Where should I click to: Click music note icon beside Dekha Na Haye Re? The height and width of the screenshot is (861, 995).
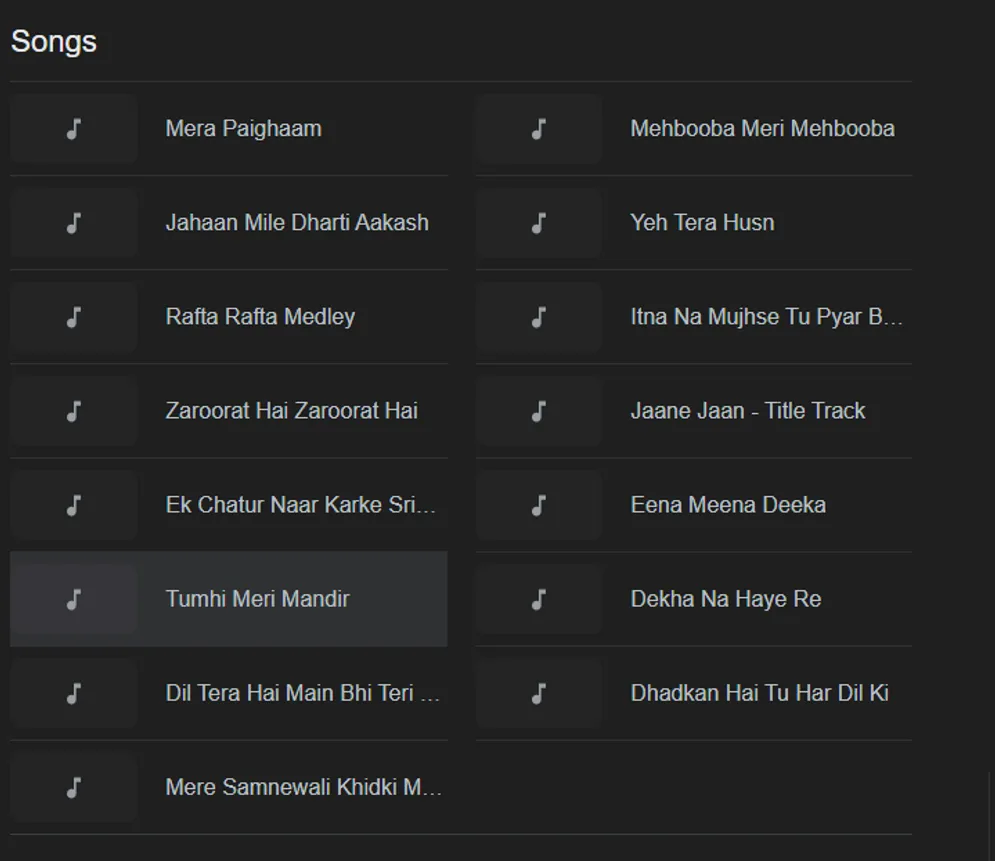coord(538,599)
